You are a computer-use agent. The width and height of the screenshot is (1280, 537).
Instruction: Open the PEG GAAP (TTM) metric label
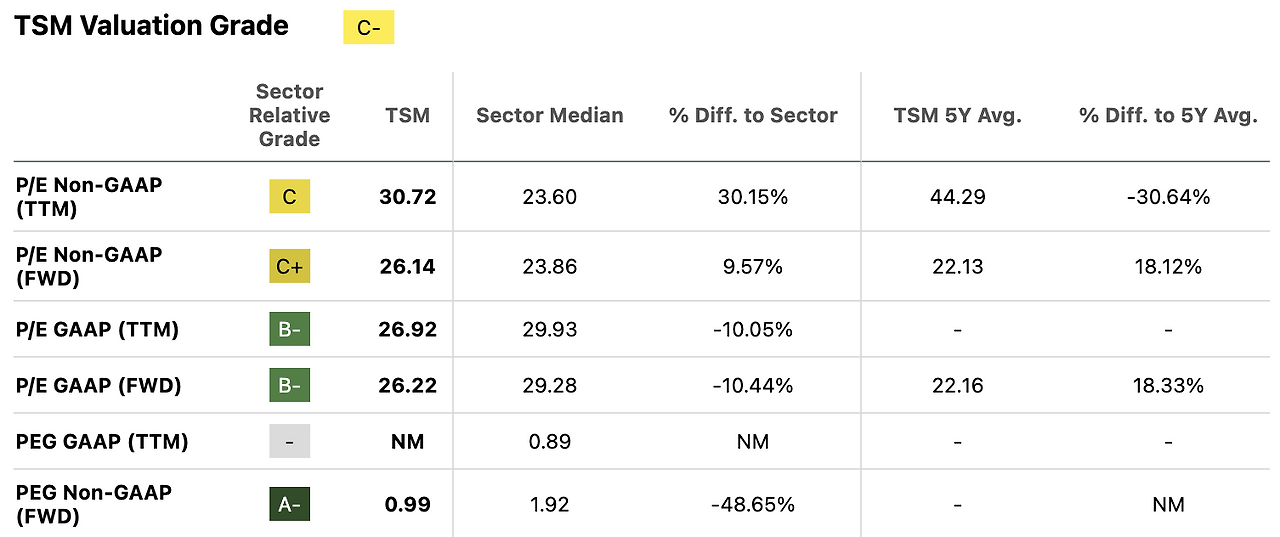pyautogui.click(x=102, y=441)
